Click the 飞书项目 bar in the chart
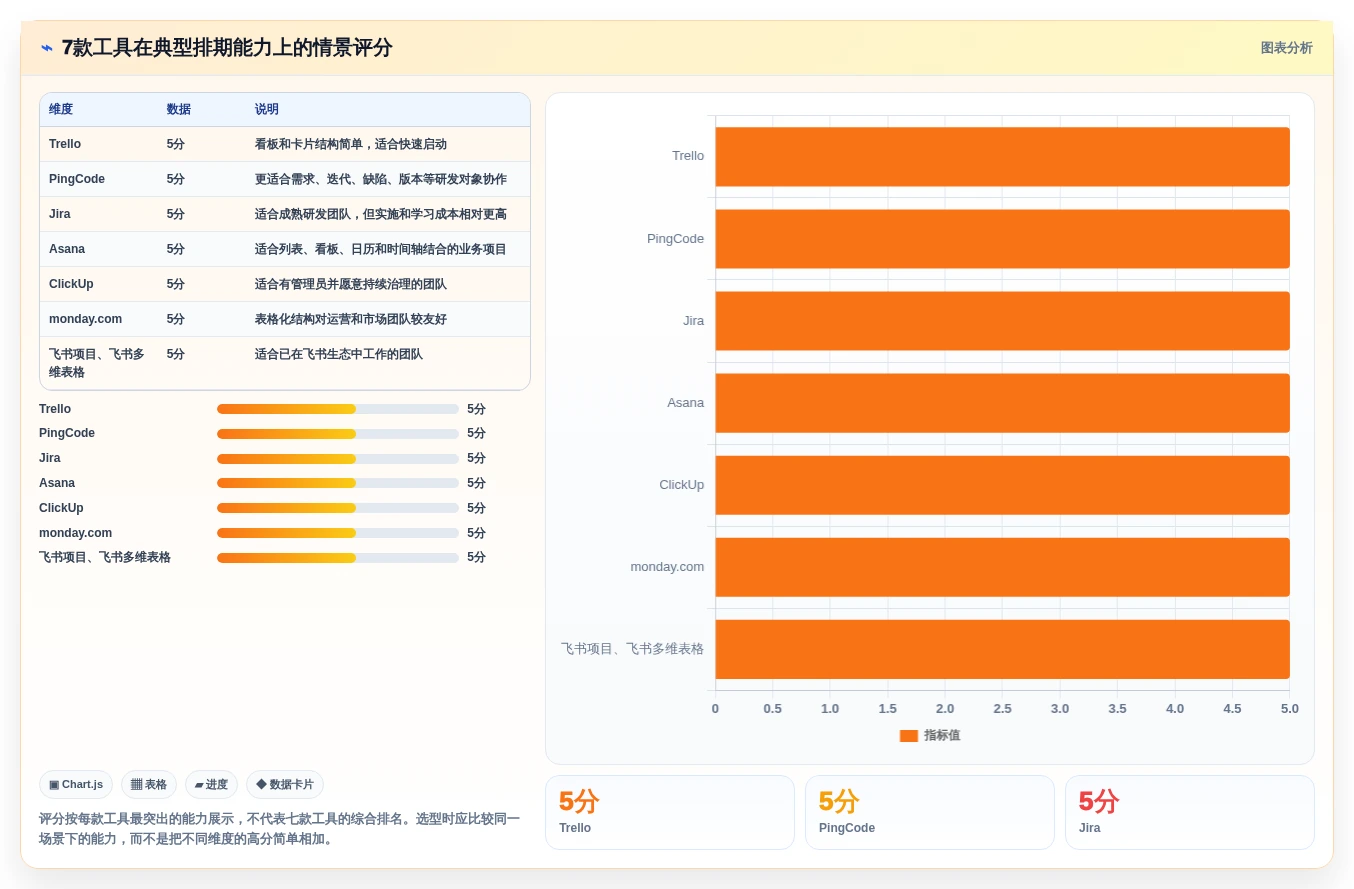This screenshot has height=889, width=1354. tap(1002, 649)
